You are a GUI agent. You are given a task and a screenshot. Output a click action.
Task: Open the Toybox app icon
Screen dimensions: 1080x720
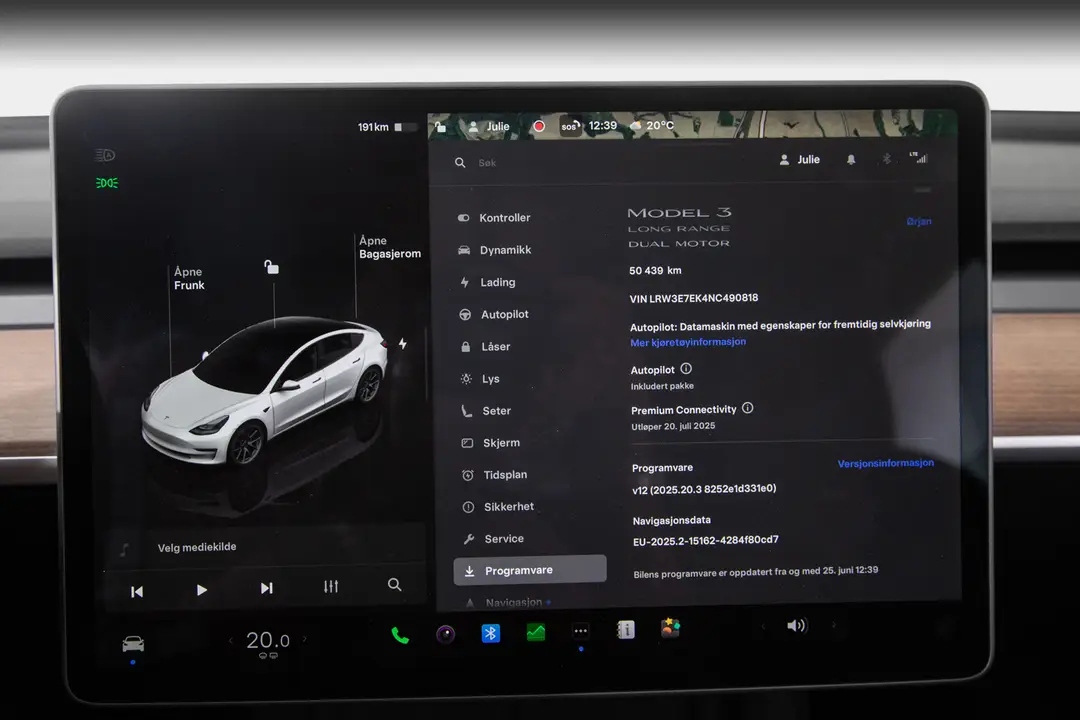tap(670, 628)
